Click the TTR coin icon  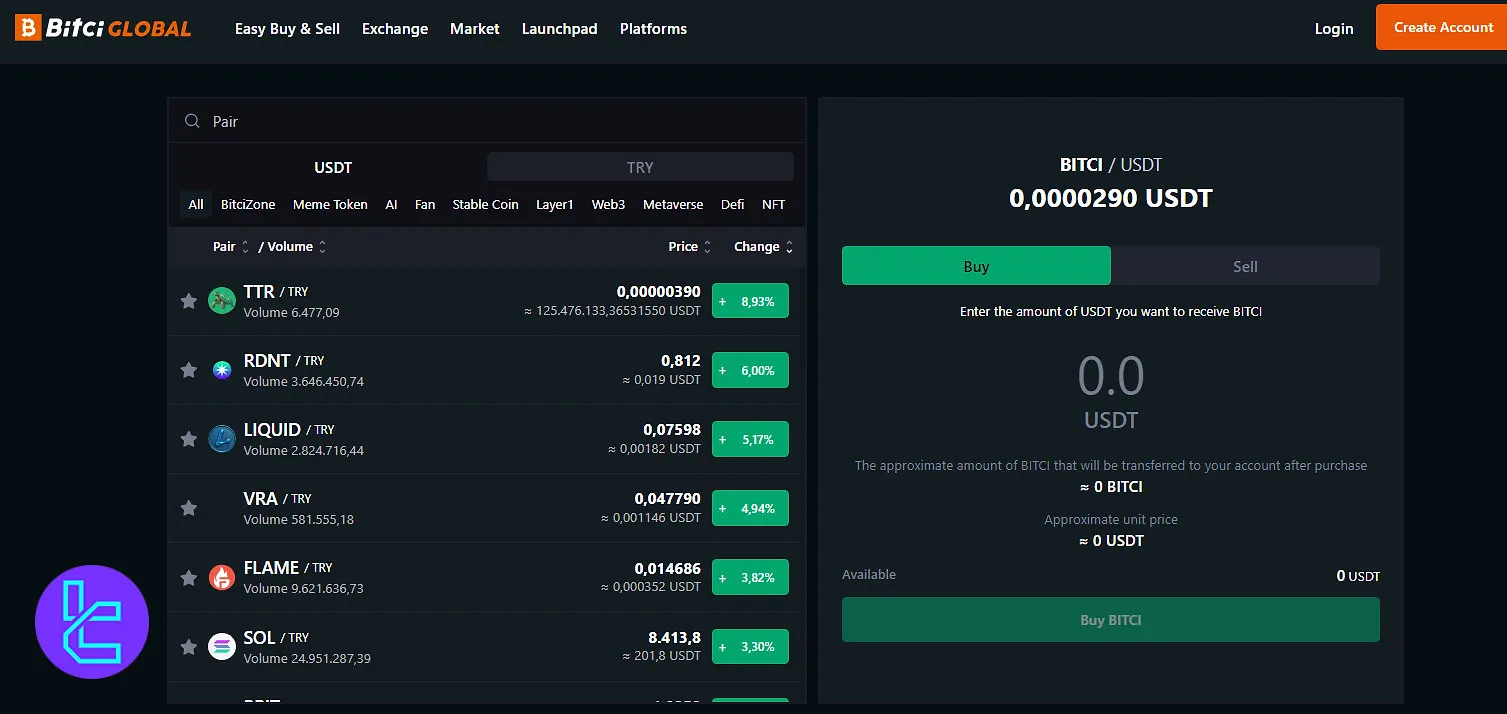point(221,300)
